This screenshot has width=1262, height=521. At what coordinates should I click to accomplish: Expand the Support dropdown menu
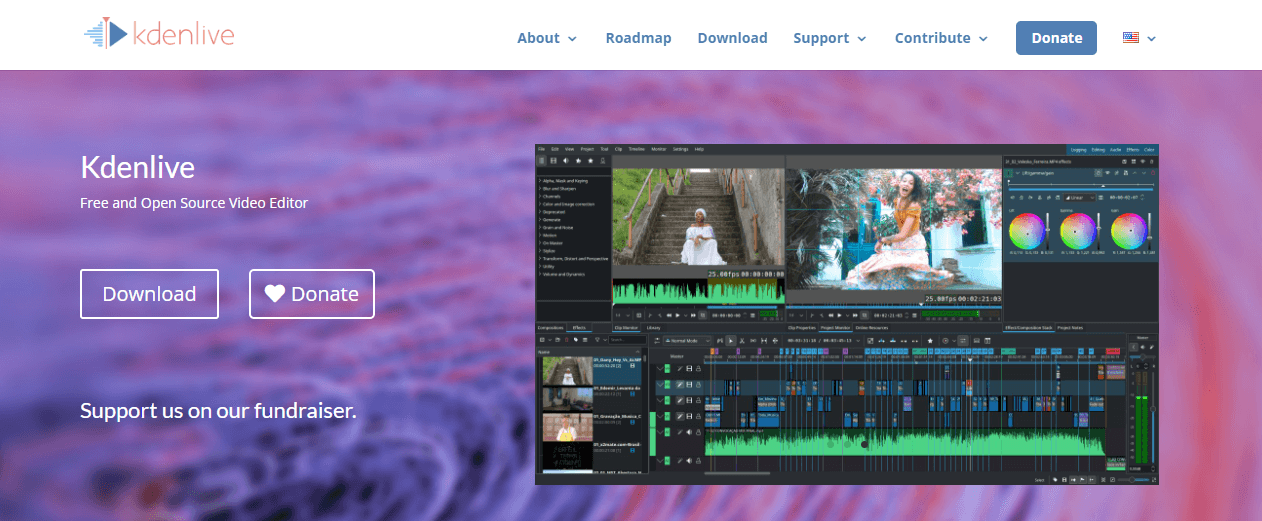829,38
